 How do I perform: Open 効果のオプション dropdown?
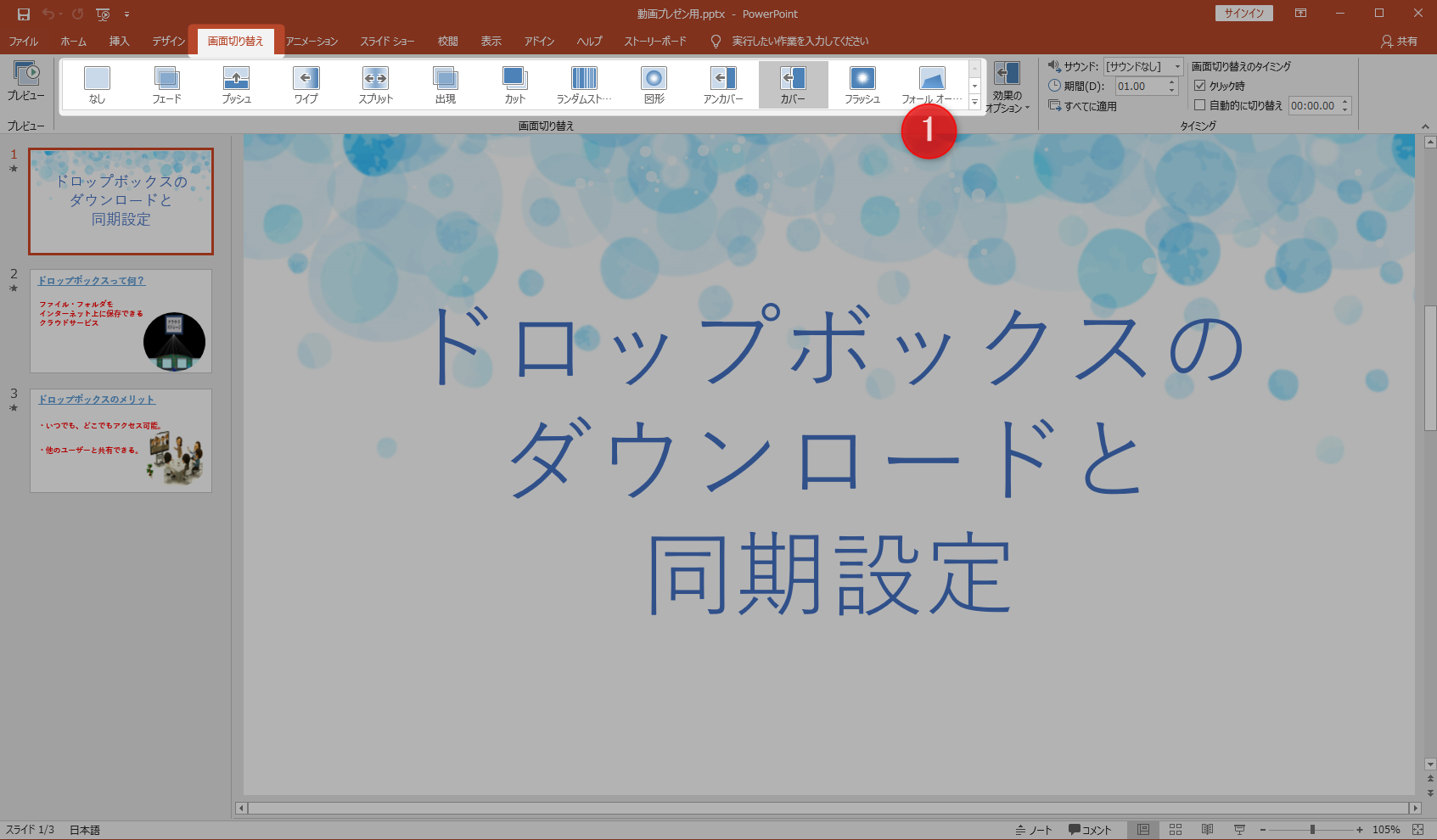point(1008,87)
